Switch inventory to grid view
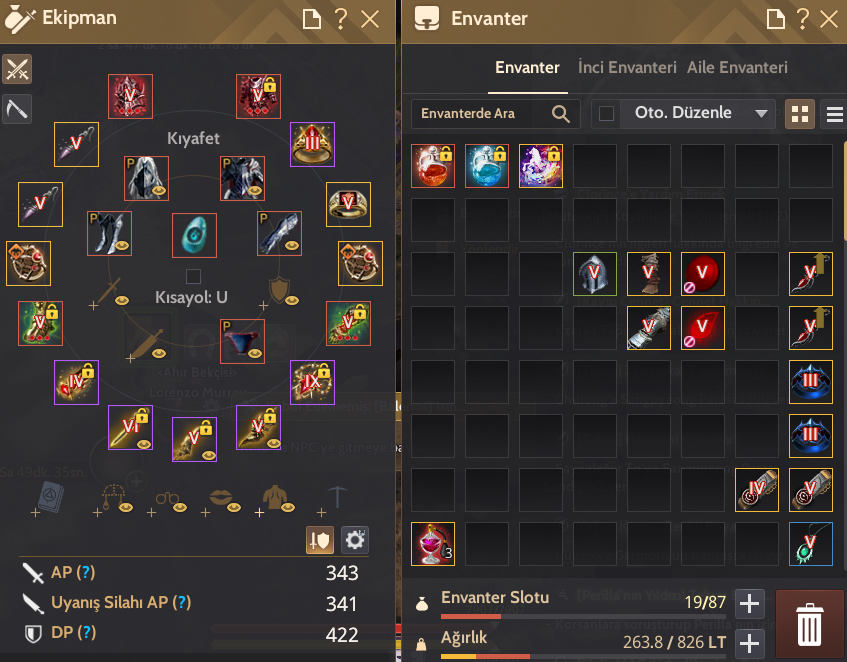847x662 pixels. click(799, 114)
